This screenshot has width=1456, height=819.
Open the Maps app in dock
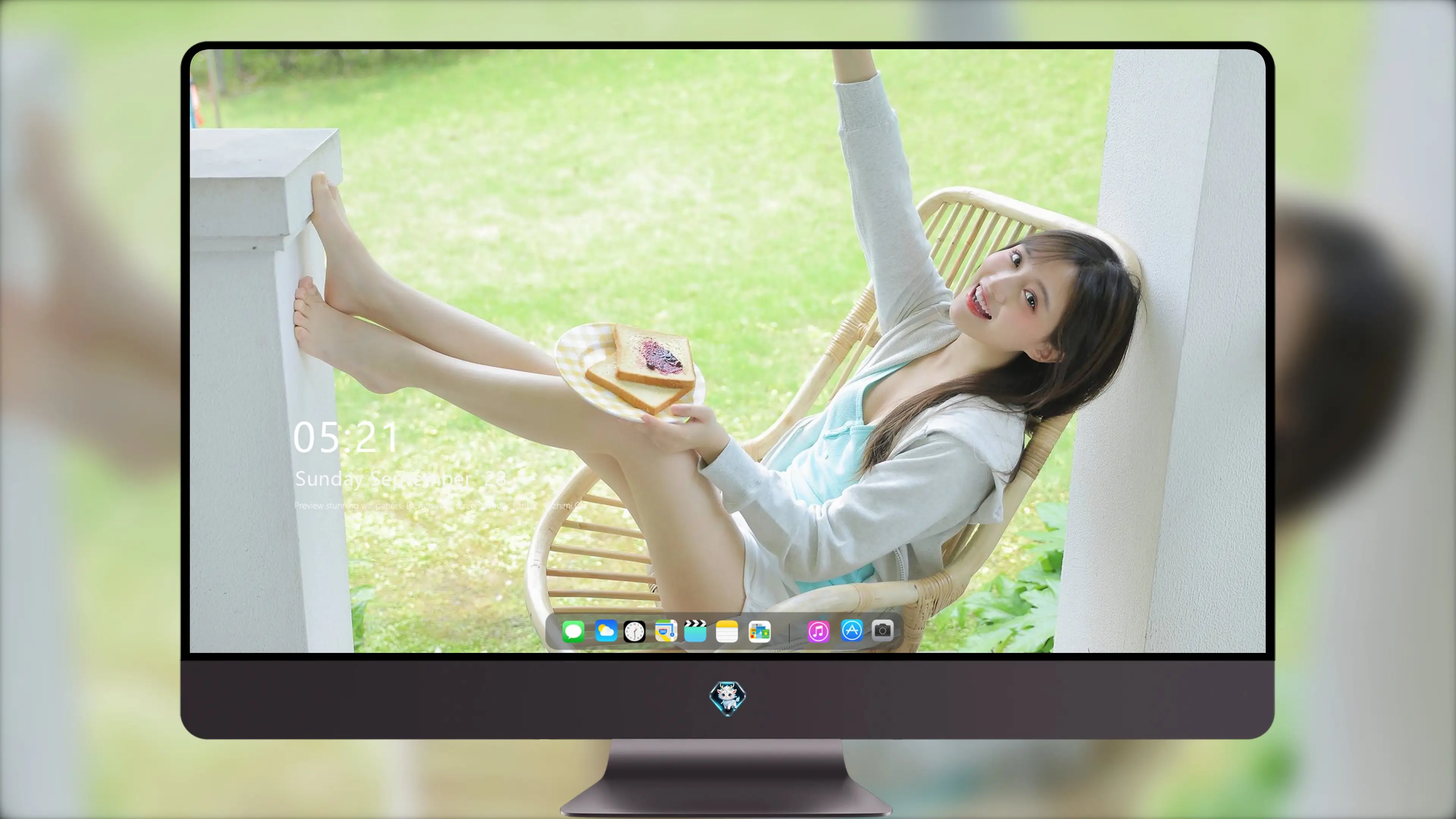[666, 631]
